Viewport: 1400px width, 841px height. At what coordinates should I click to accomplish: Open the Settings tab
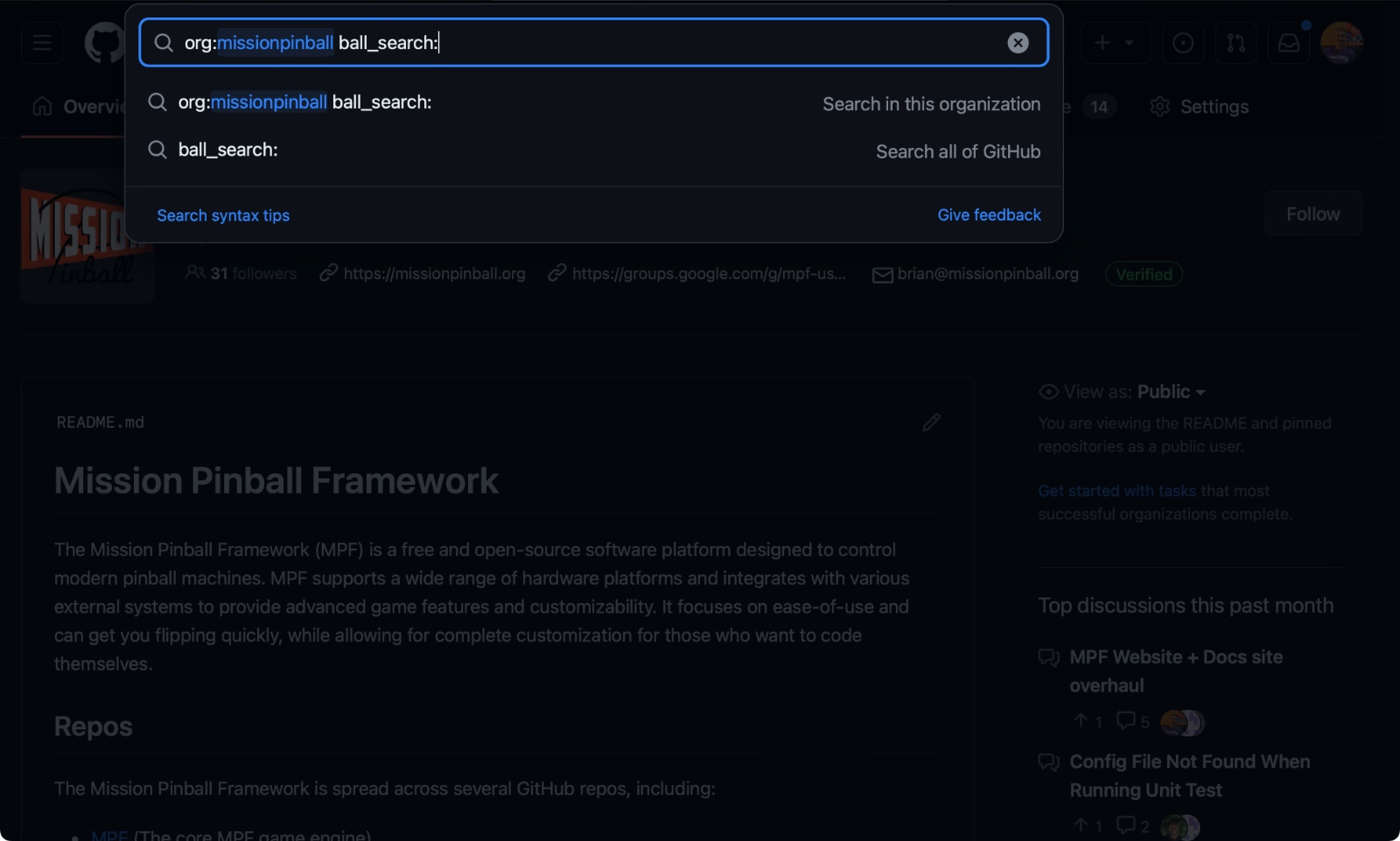tap(1200, 107)
